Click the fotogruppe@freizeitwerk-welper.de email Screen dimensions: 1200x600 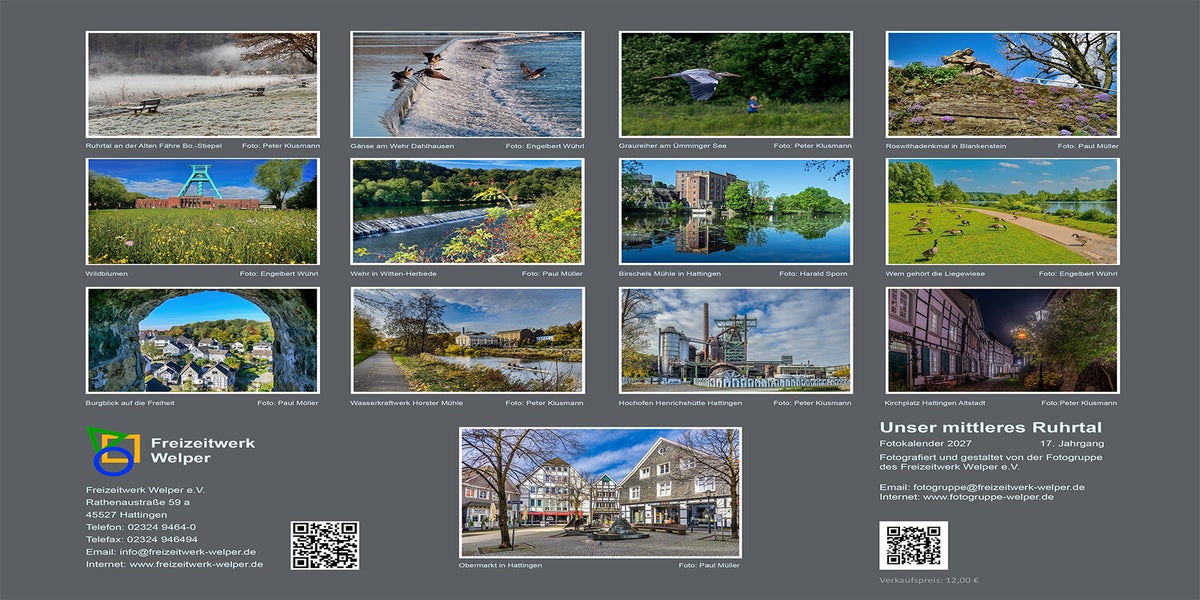999,487
